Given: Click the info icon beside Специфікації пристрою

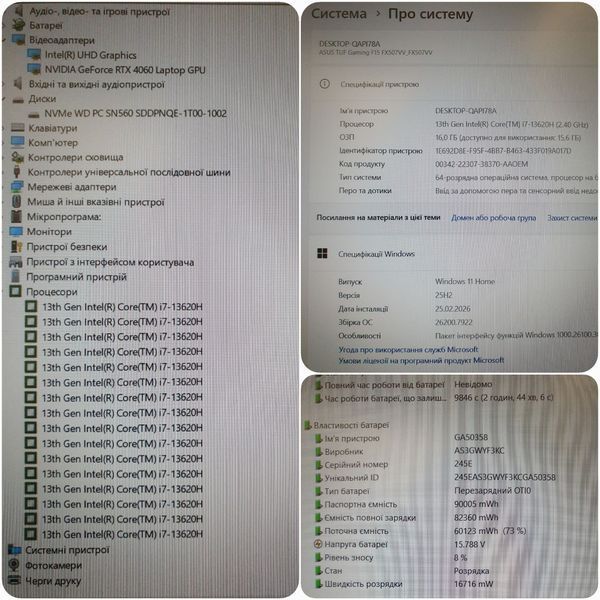Looking at the screenshot, I should click(x=324, y=84).
